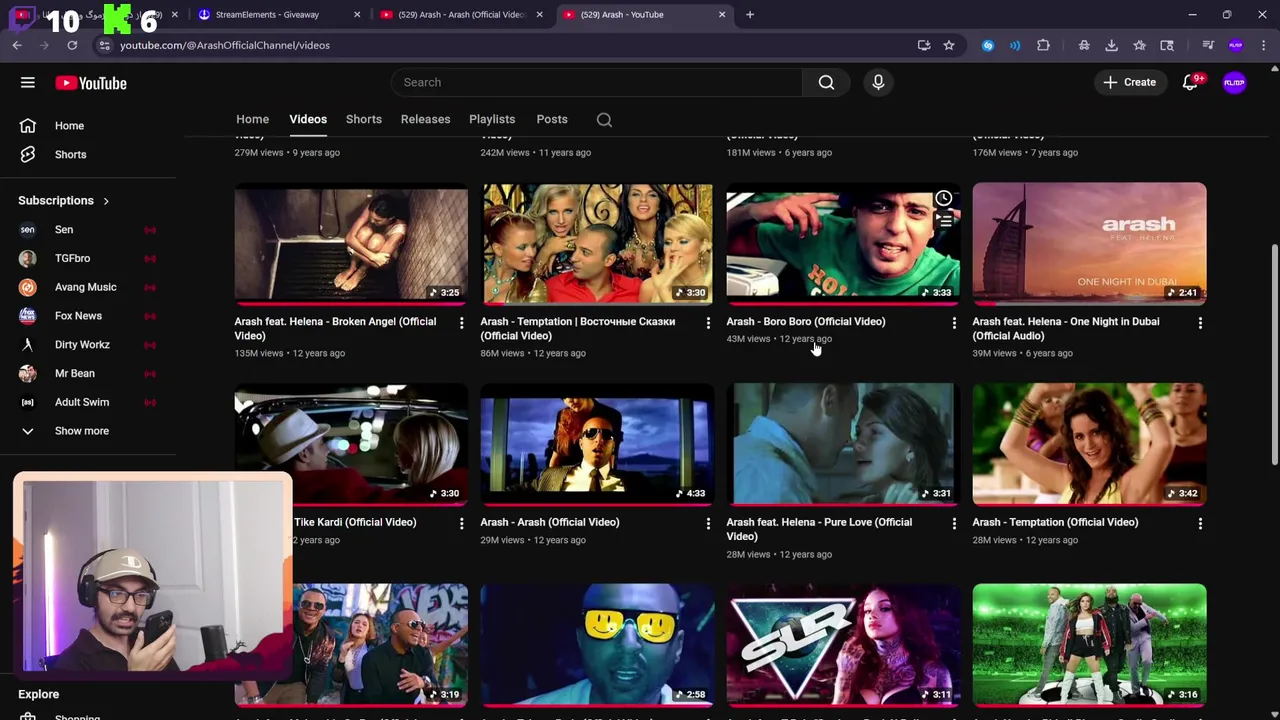Open options menu for Tike Kardi video
1280x720 pixels.
[461, 523]
